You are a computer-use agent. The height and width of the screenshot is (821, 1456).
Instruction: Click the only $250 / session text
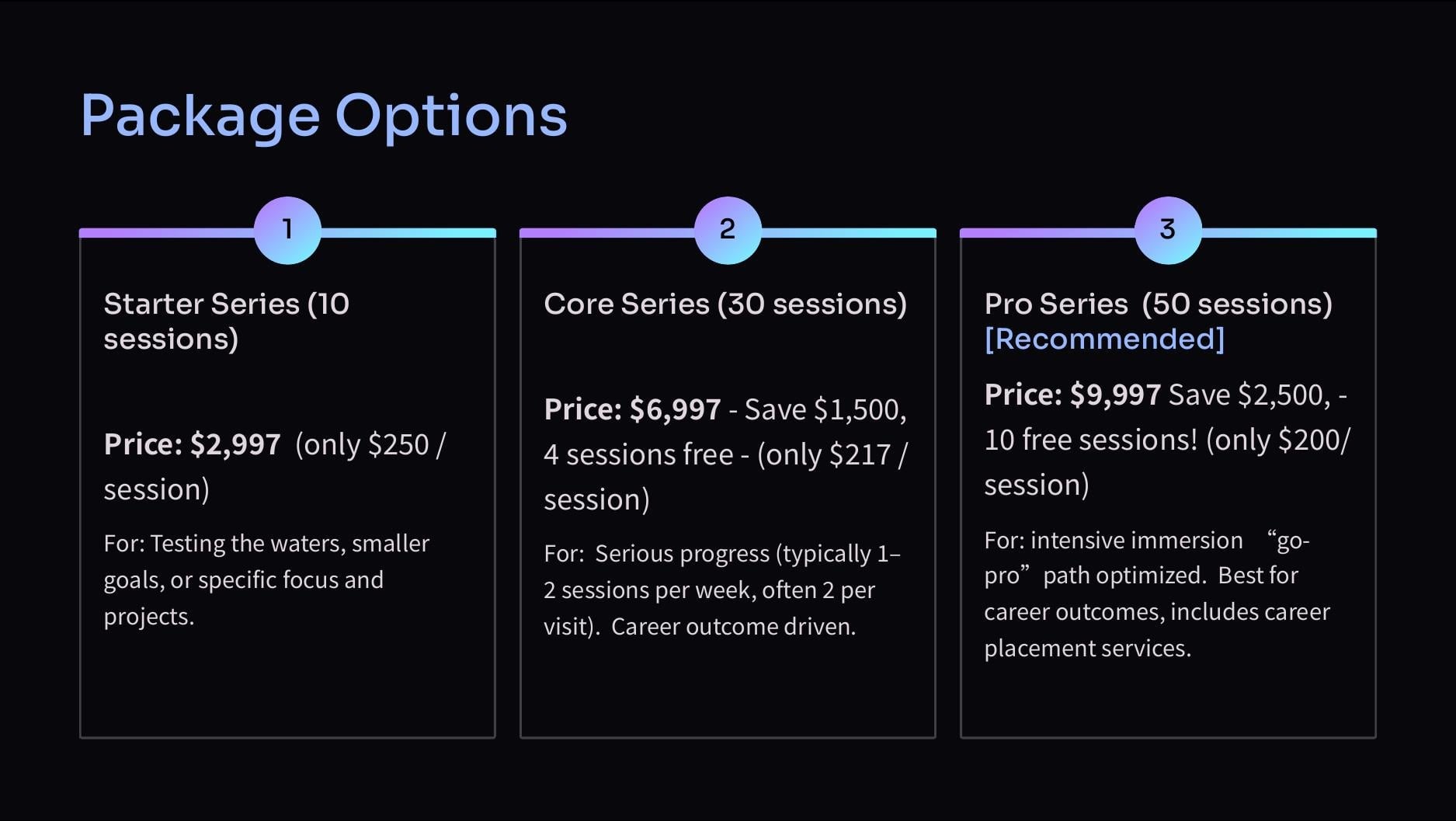point(275,467)
